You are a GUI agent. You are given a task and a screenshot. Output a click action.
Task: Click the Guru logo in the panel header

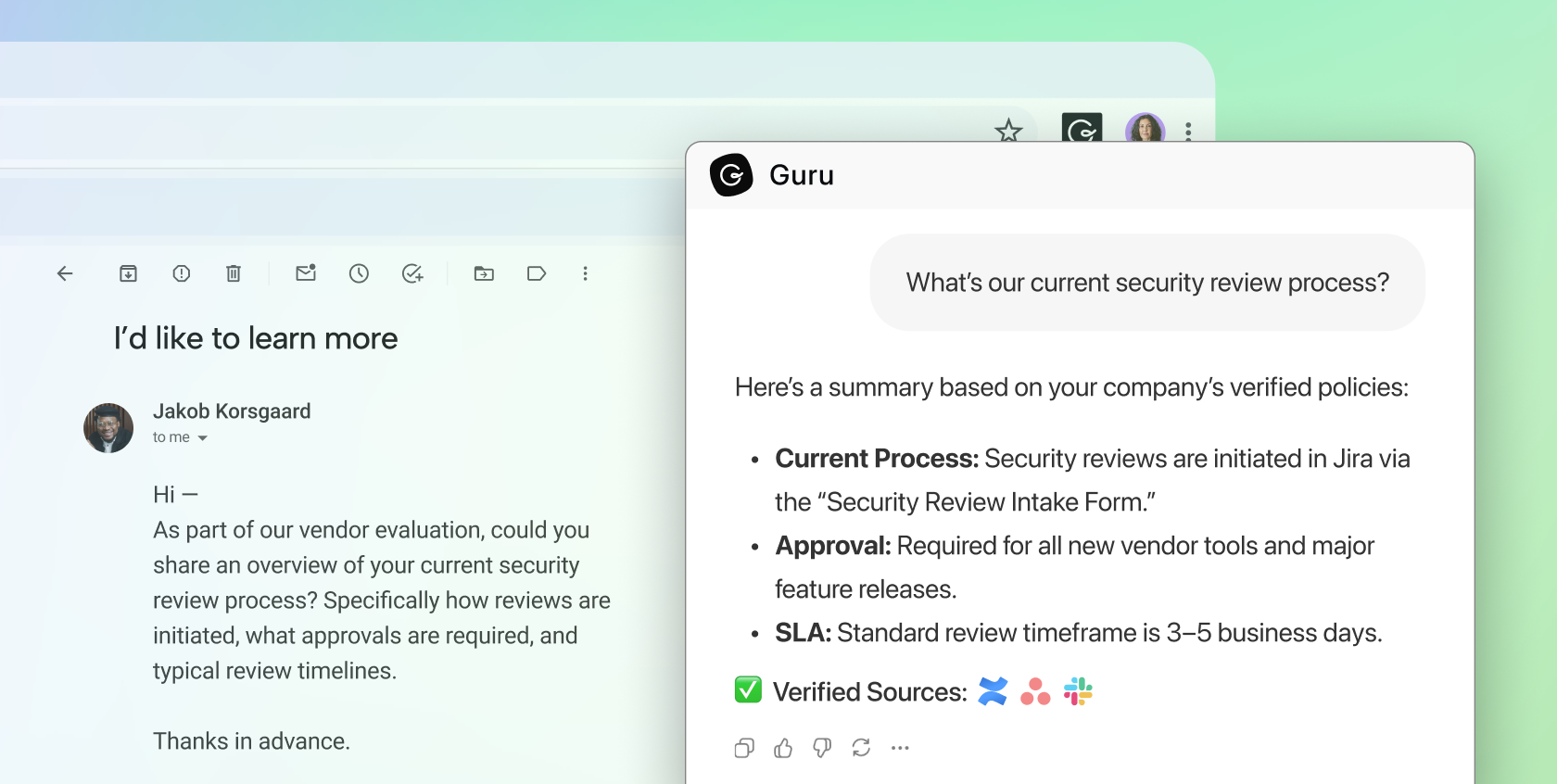click(x=731, y=175)
